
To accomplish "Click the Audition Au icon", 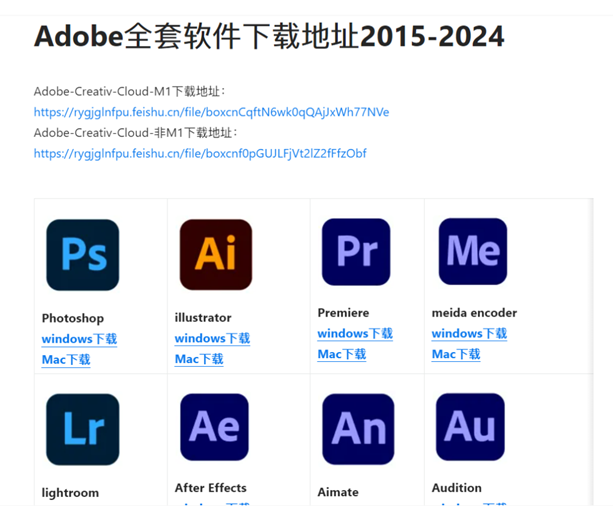I will pyautogui.click(x=470, y=427).
